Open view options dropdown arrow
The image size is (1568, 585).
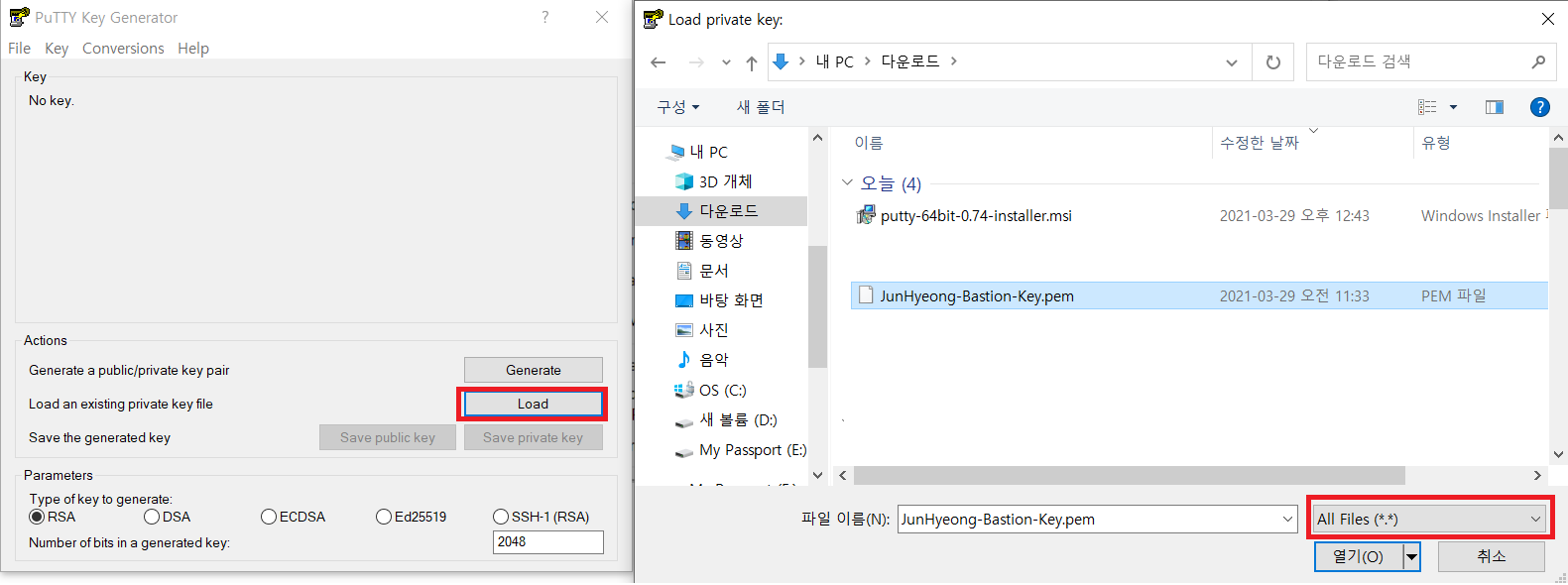point(1454,107)
